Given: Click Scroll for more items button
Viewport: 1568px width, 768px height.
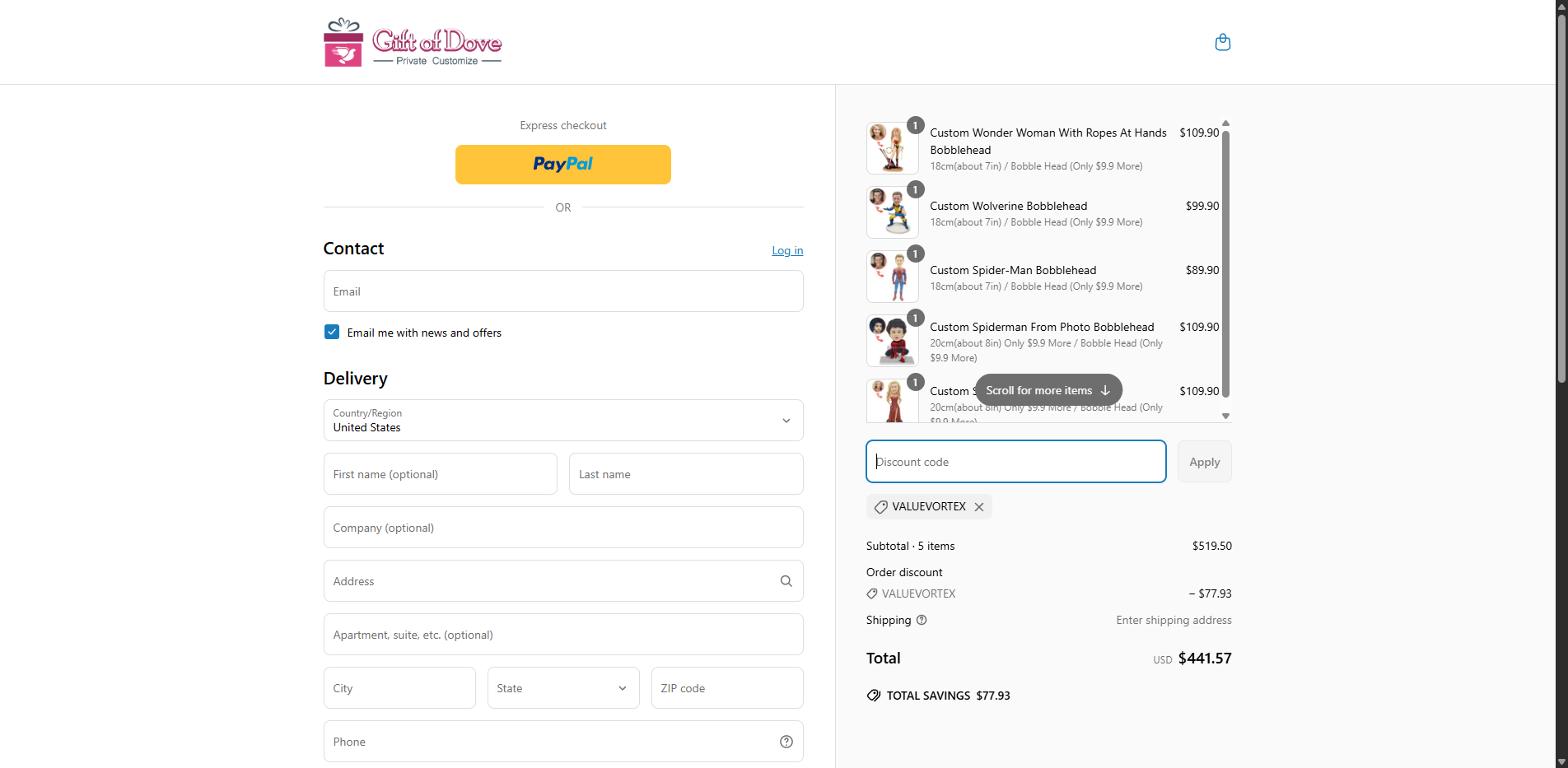Looking at the screenshot, I should pyautogui.click(x=1048, y=390).
